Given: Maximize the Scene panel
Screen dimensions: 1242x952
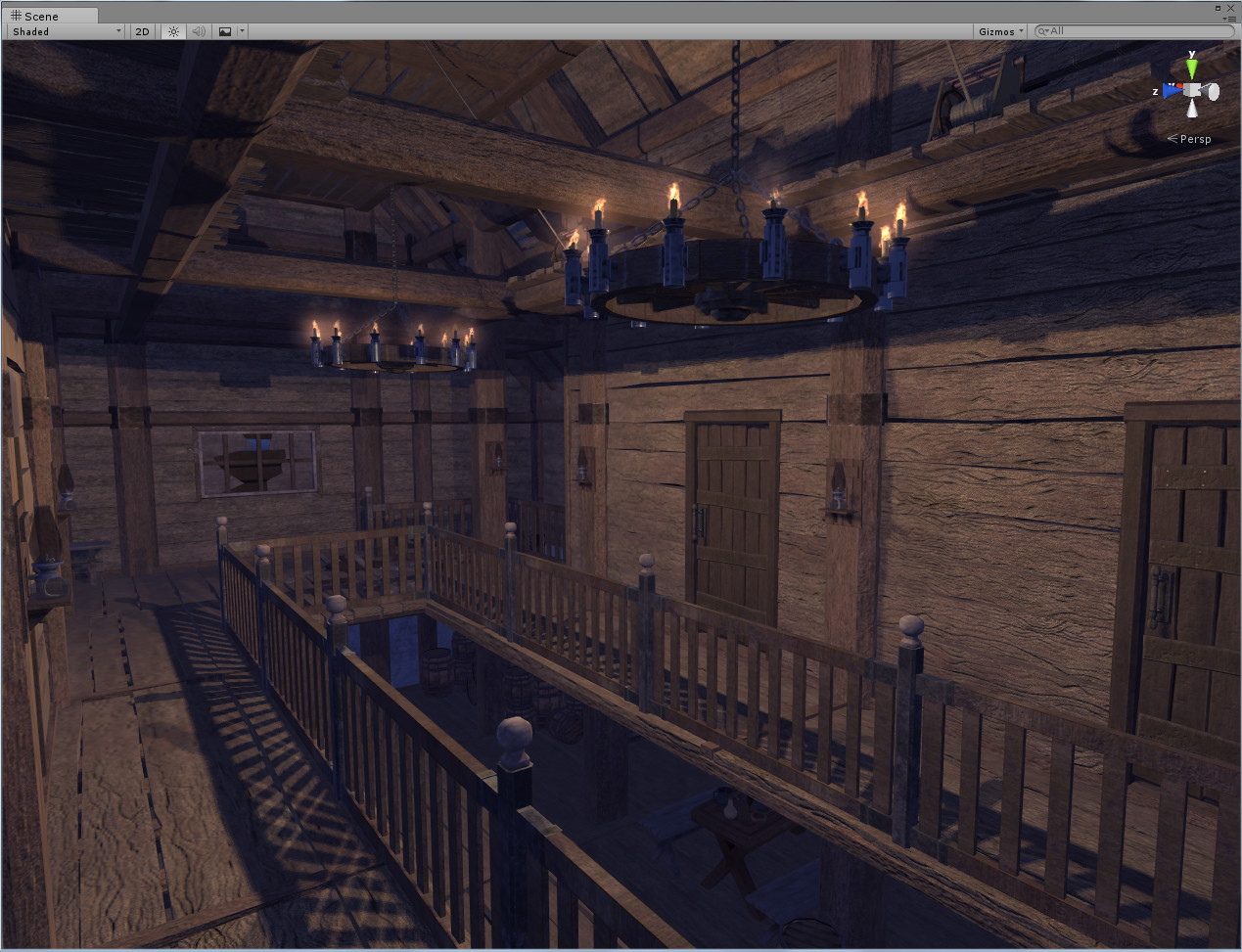Looking at the screenshot, I should (1219, 8).
